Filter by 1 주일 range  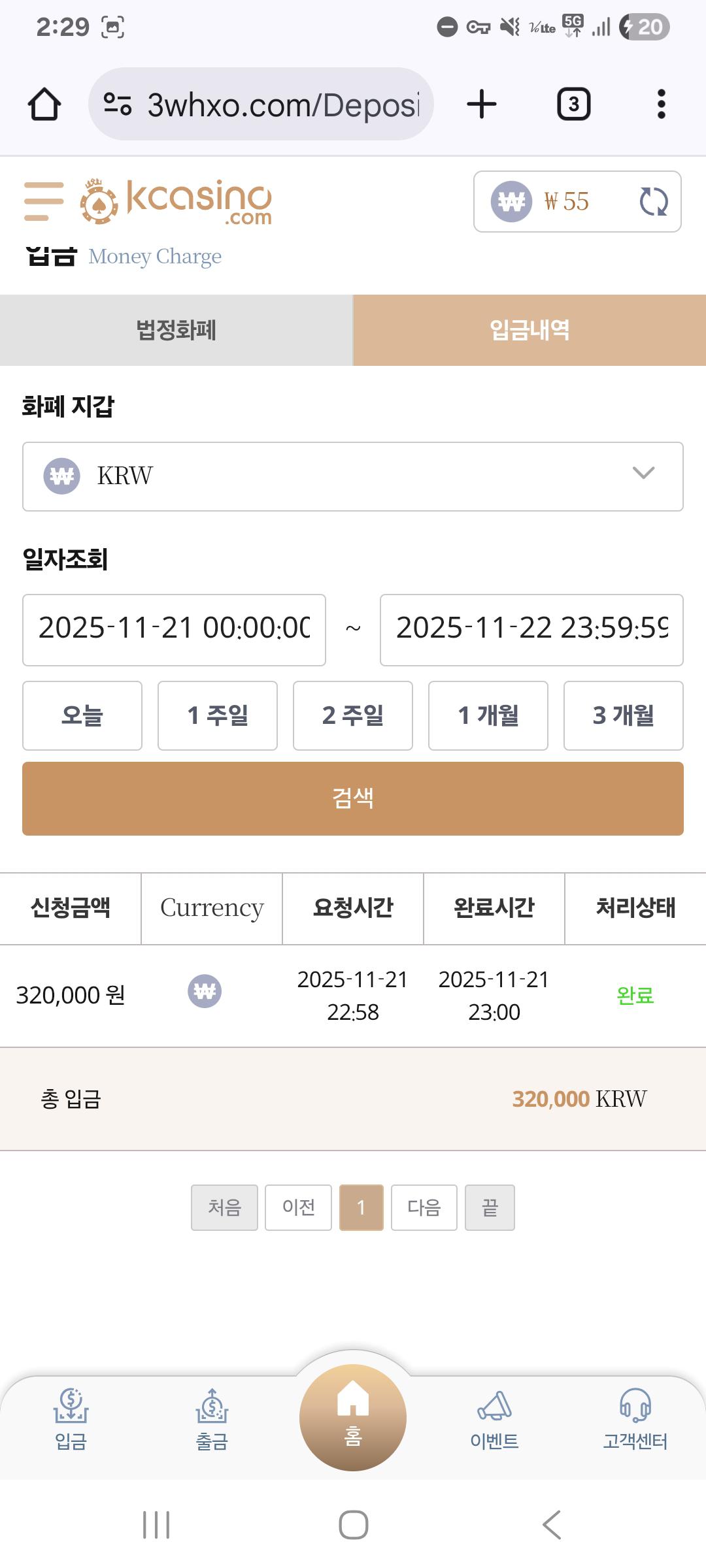coord(218,715)
